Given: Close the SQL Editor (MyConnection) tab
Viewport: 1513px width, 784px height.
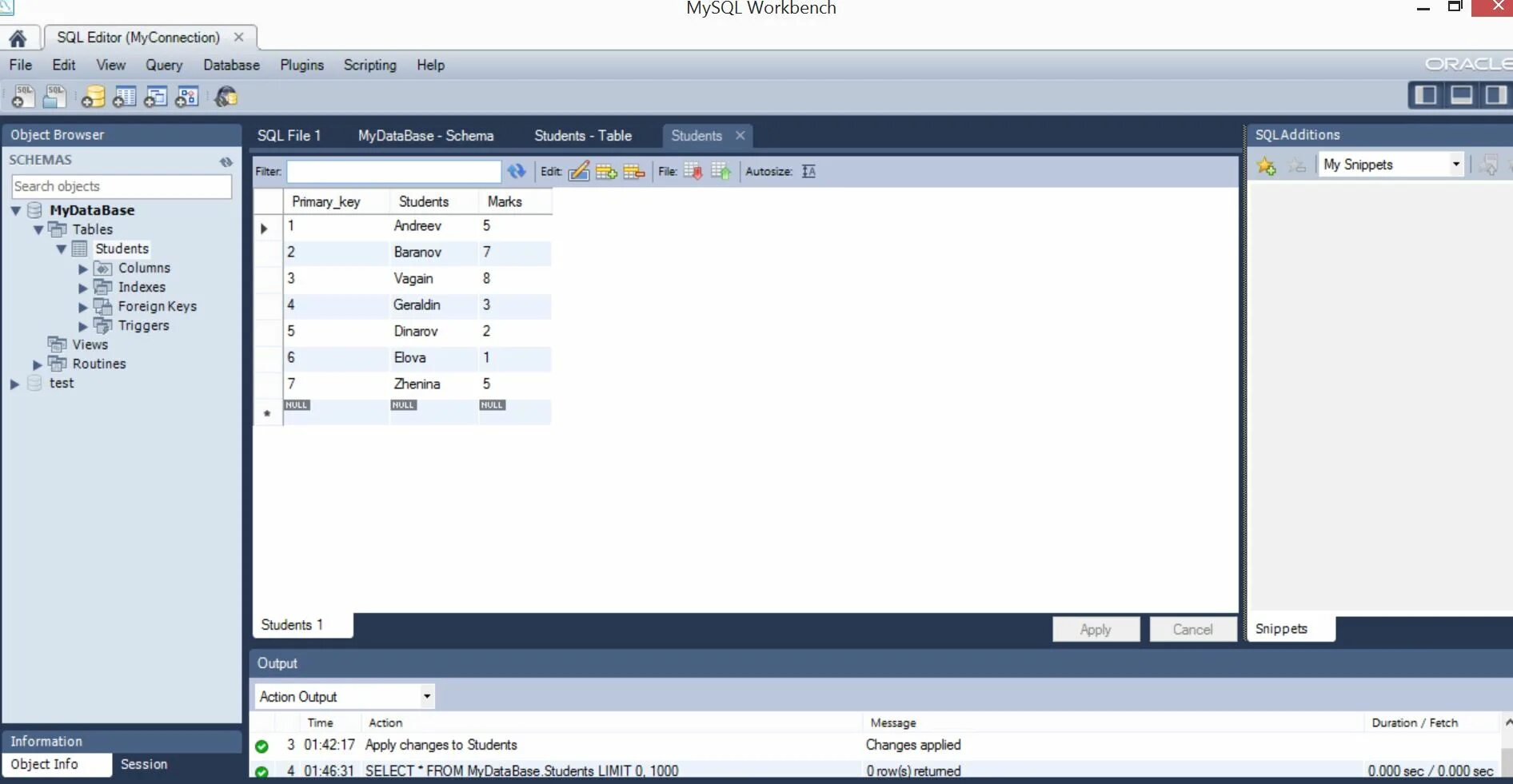Looking at the screenshot, I should (238, 37).
